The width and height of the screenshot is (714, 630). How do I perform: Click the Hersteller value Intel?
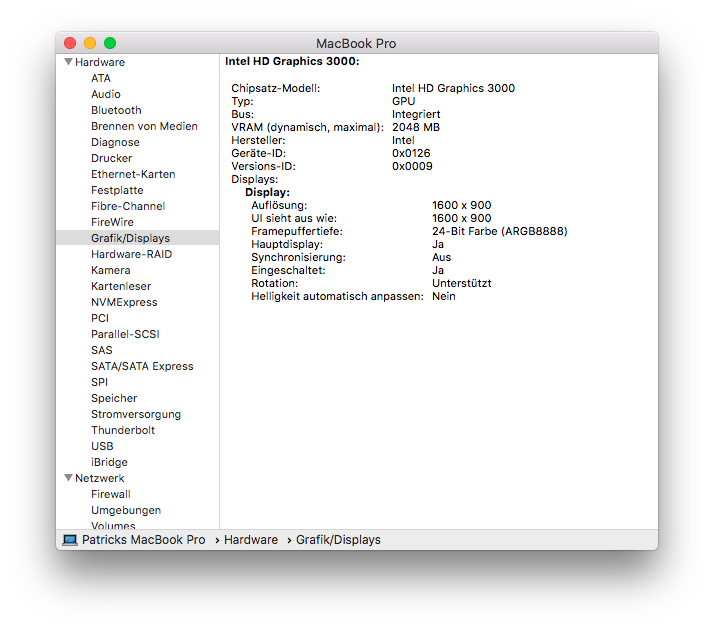403,140
